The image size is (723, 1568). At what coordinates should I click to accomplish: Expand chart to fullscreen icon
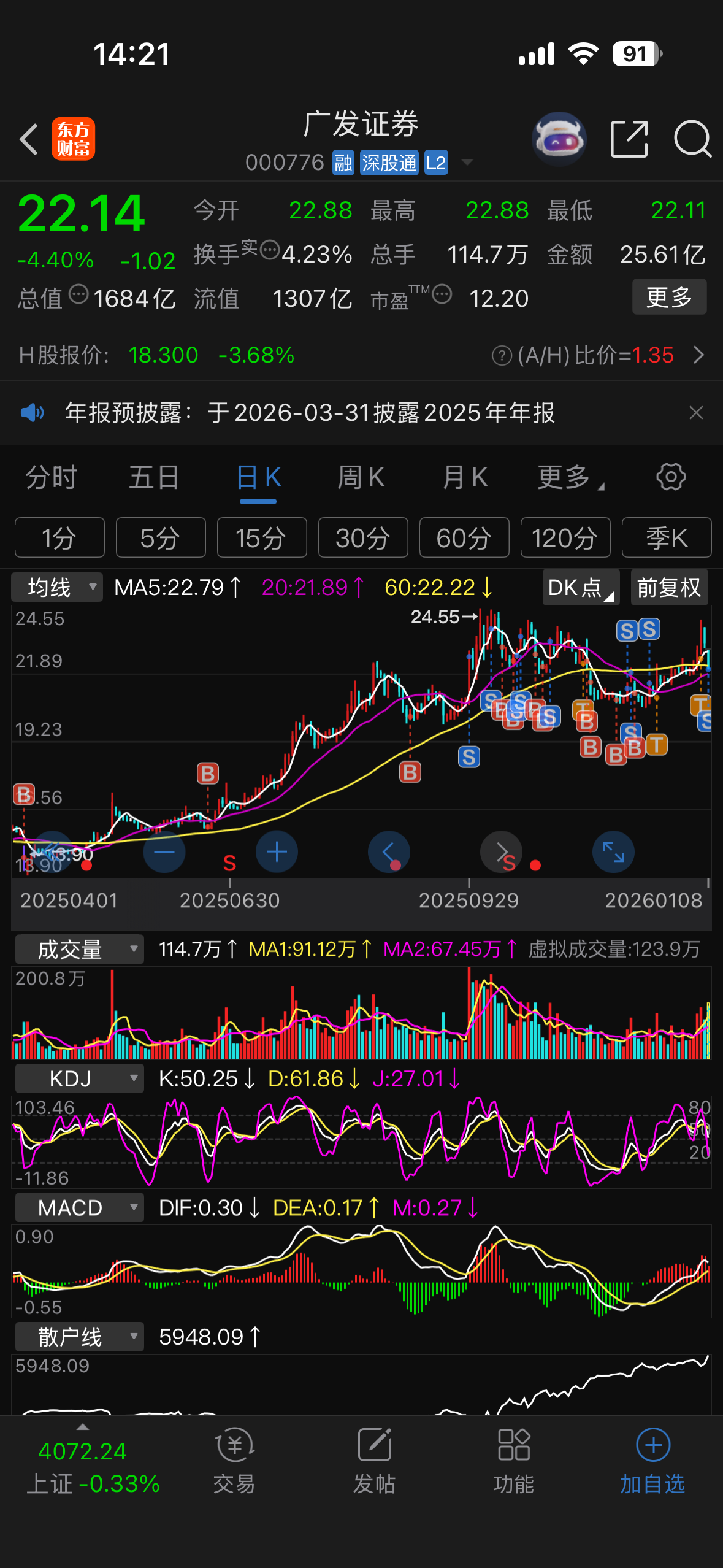[x=613, y=851]
